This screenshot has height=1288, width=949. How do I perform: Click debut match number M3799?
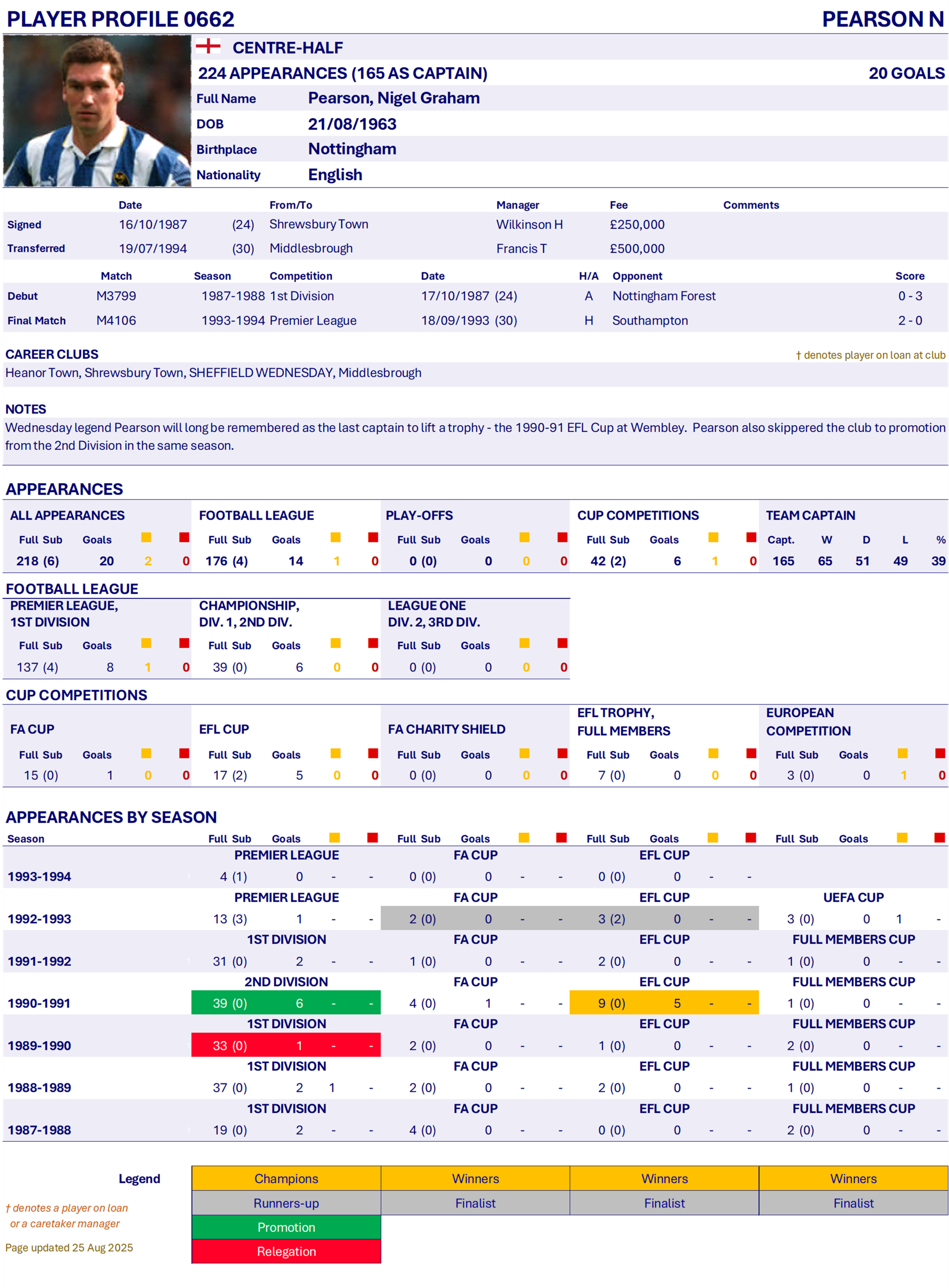tap(116, 296)
